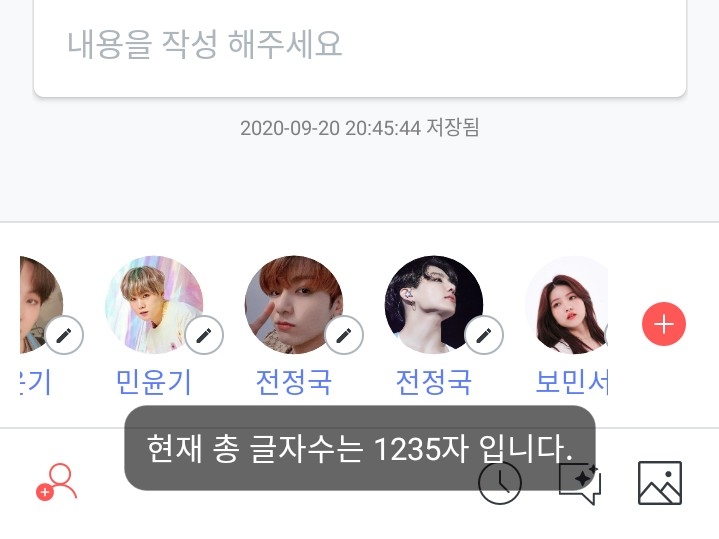
Task: Click pencil icon on orange-haired 전정국 avatar
Action: pyautogui.click(x=344, y=335)
